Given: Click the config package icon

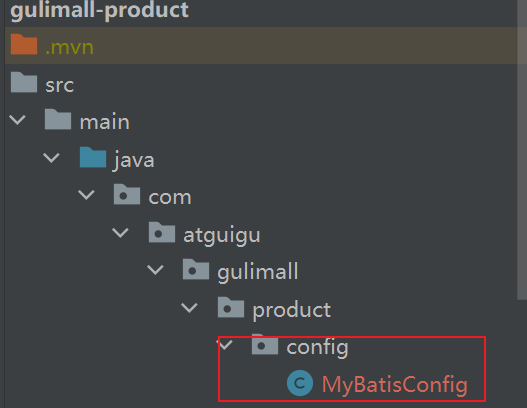Looking at the screenshot, I should pos(265,344).
